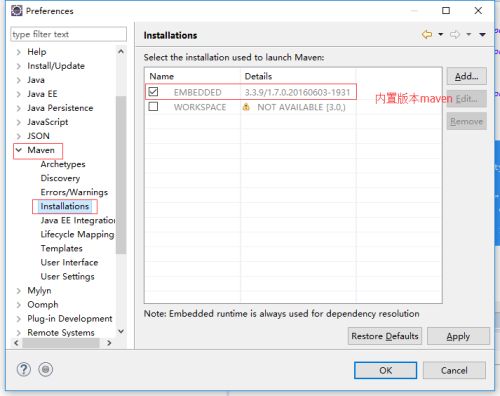
Task: Collapse the Maven tree node
Action: [19, 150]
